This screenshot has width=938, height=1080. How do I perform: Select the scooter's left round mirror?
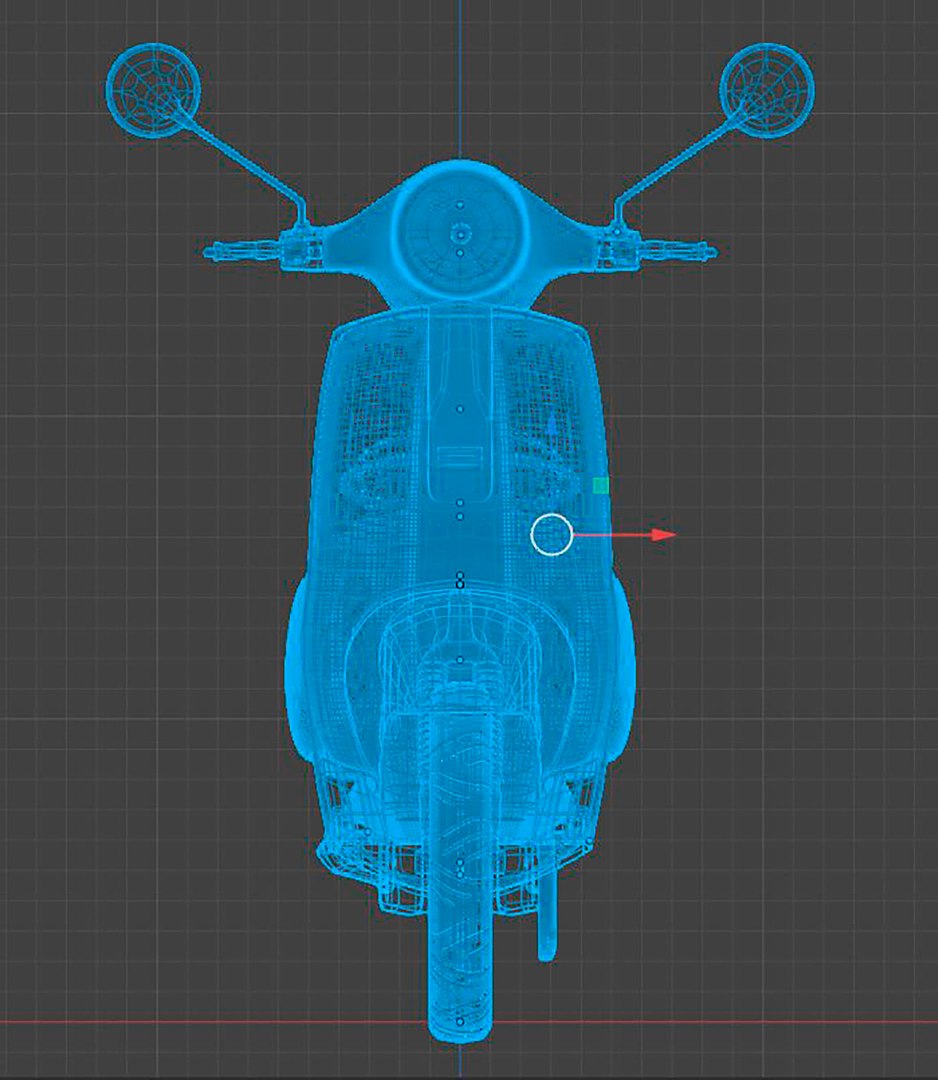pos(154,90)
